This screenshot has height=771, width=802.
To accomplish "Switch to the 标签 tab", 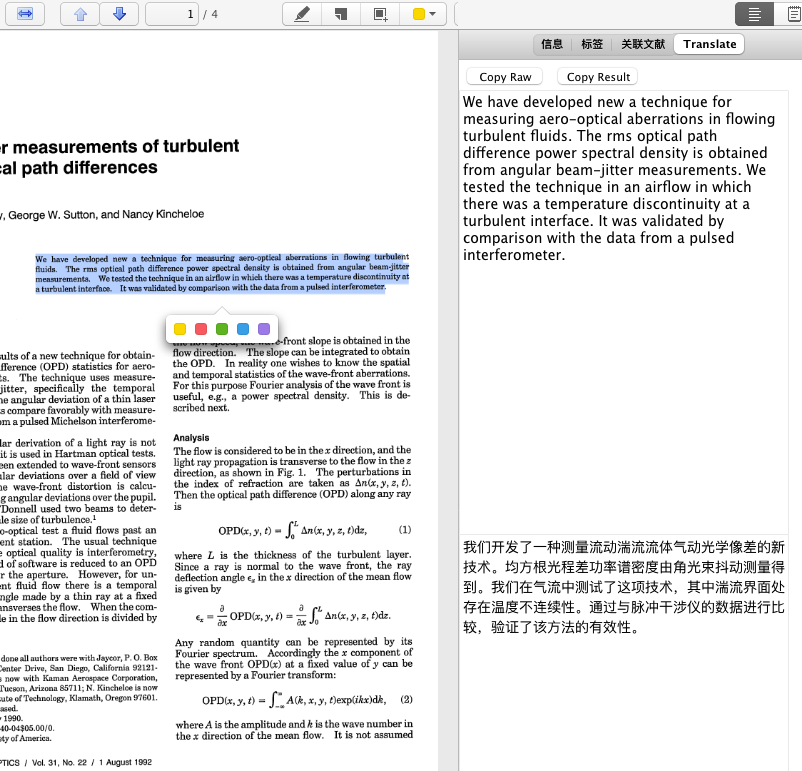I will pos(592,44).
